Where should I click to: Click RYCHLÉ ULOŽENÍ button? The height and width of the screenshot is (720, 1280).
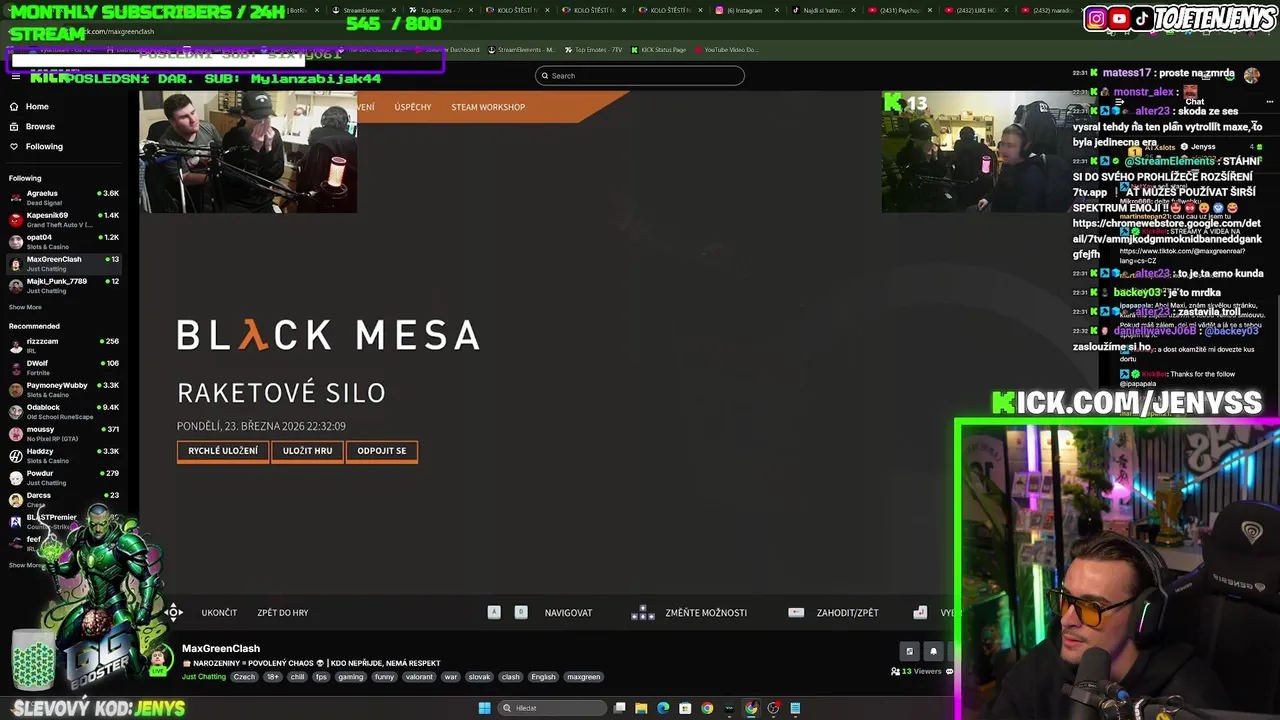(x=223, y=451)
